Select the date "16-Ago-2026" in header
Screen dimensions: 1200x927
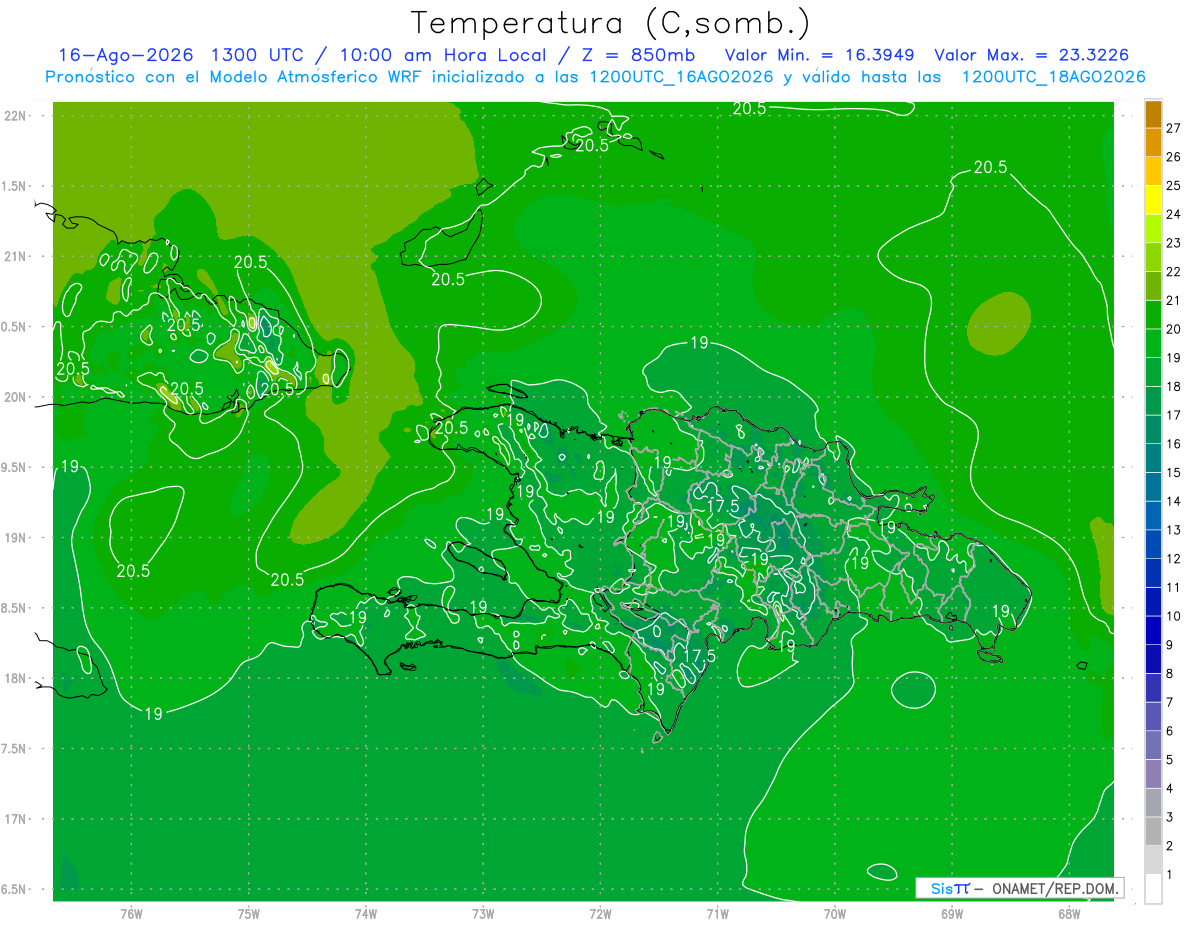tap(126, 55)
